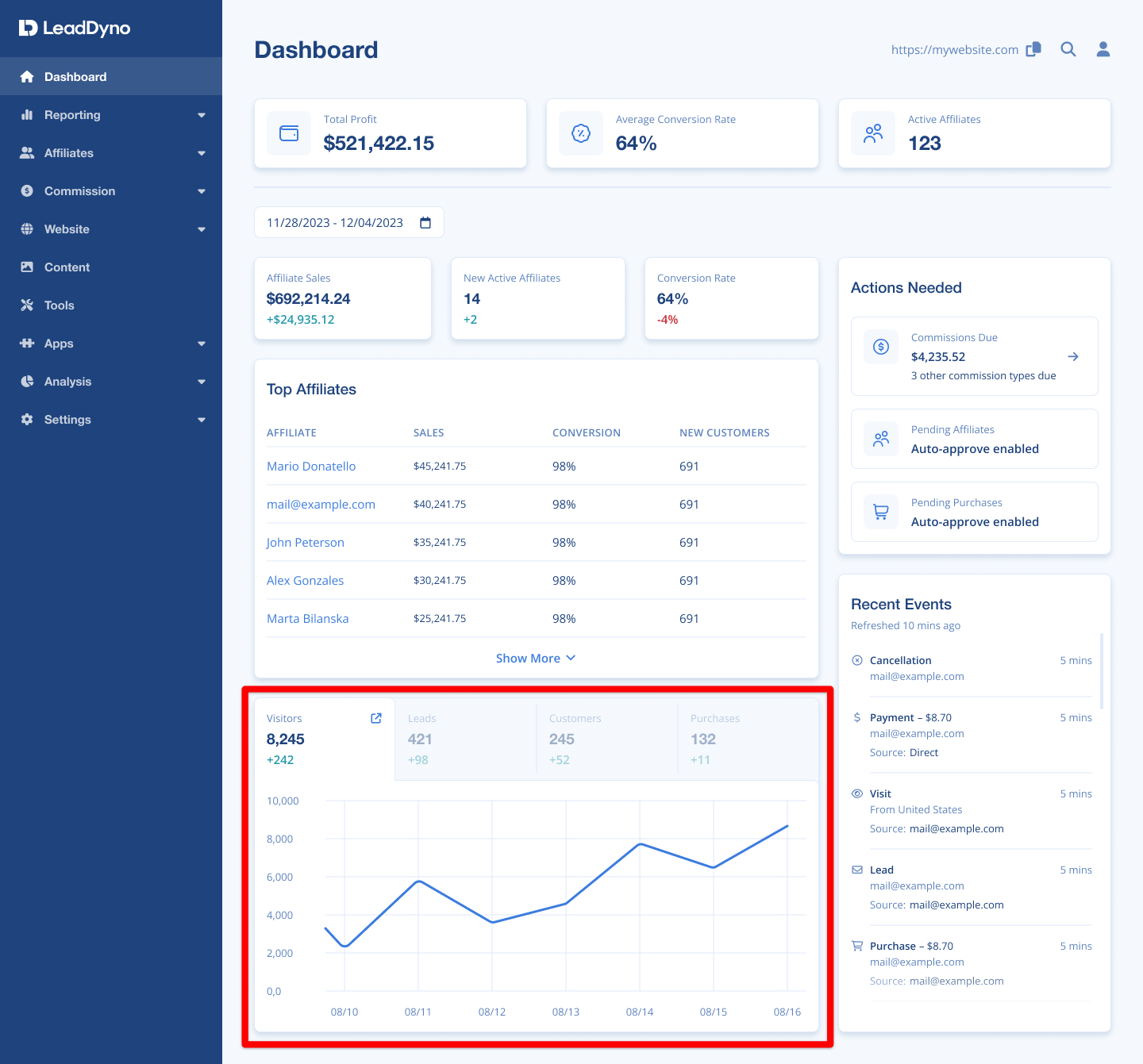1143x1064 pixels.
Task: Click the Apps puzzle icon
Action: (x=27, y=343)
